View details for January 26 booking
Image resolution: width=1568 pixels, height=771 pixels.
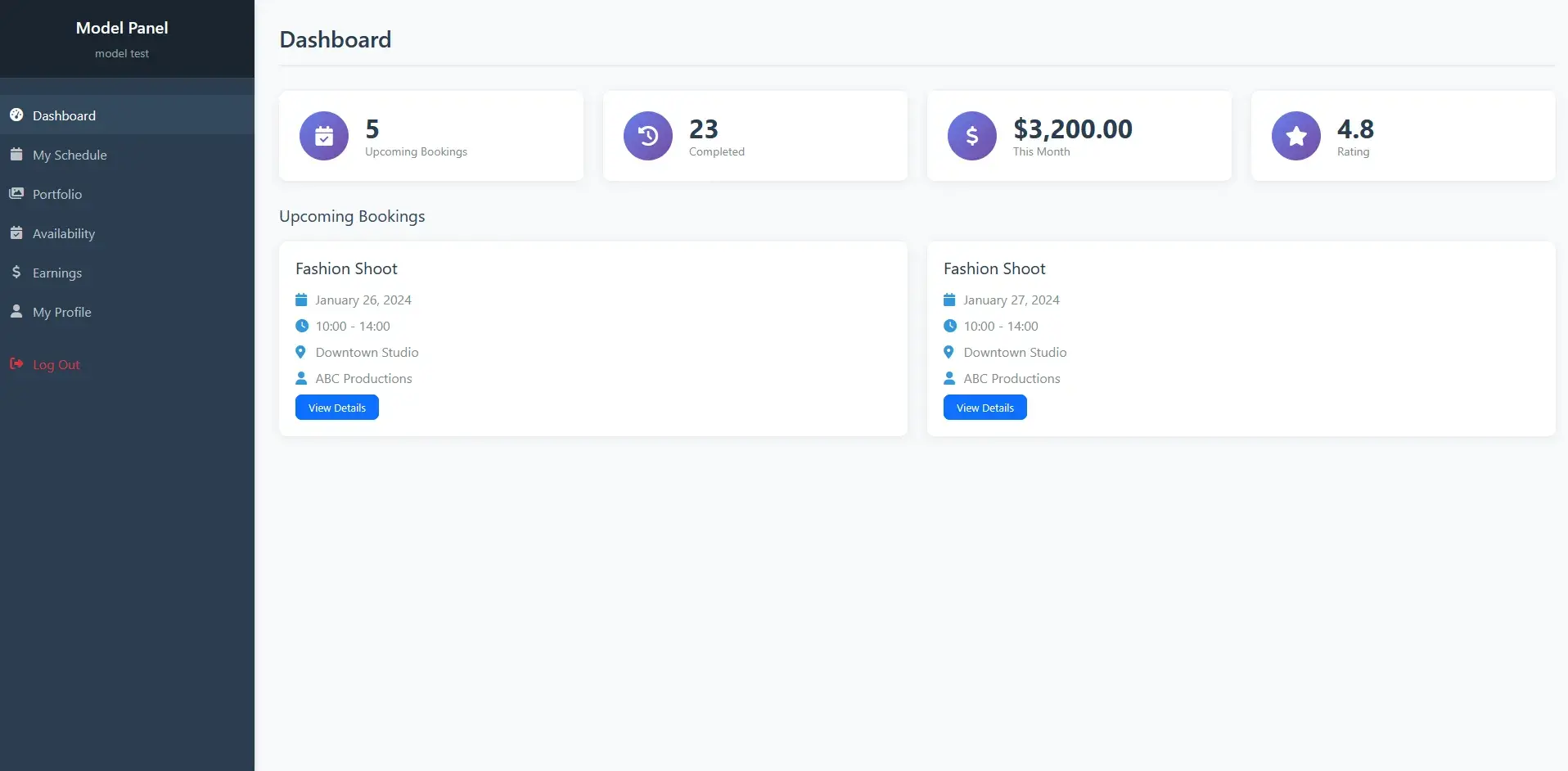(337, 408)
